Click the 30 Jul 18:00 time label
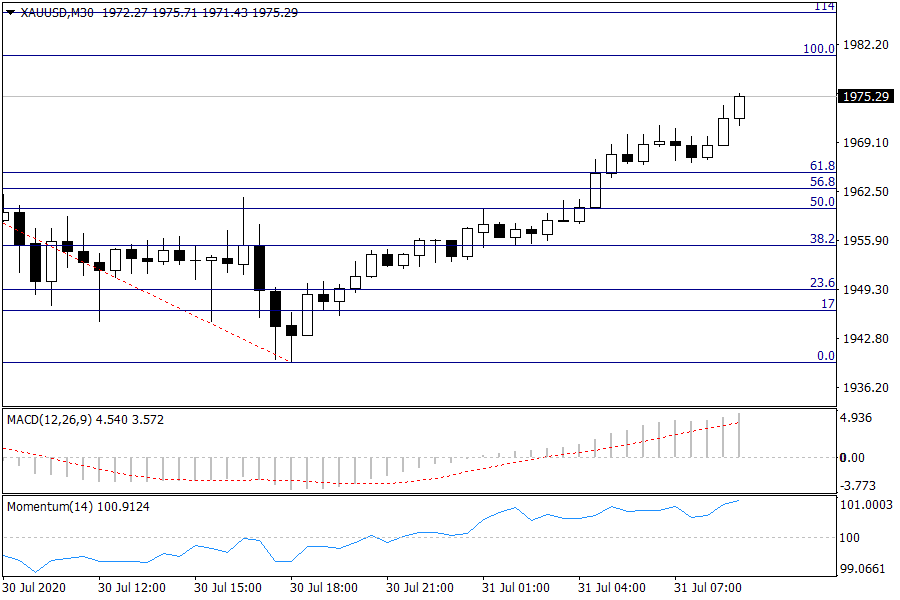Image resolution: width=900 pixels, height=600 pixels. [323, 587]
